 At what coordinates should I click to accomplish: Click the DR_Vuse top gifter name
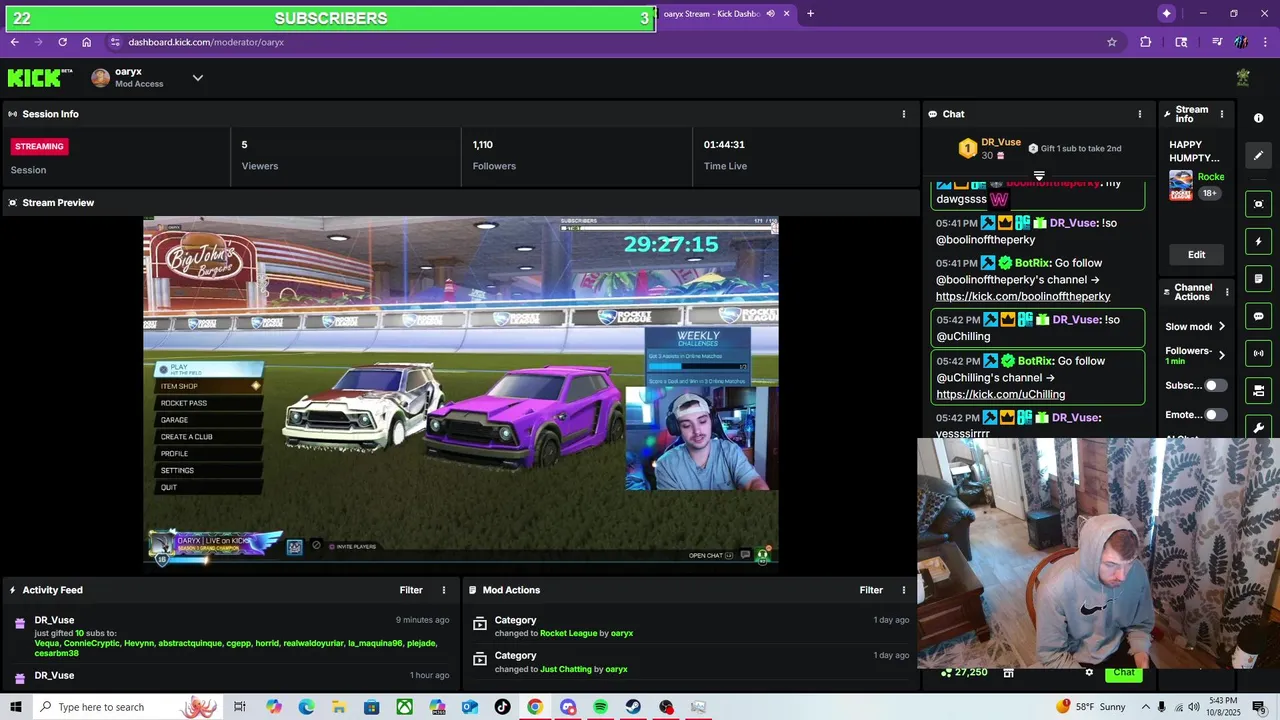click(x=1001, y=143)
